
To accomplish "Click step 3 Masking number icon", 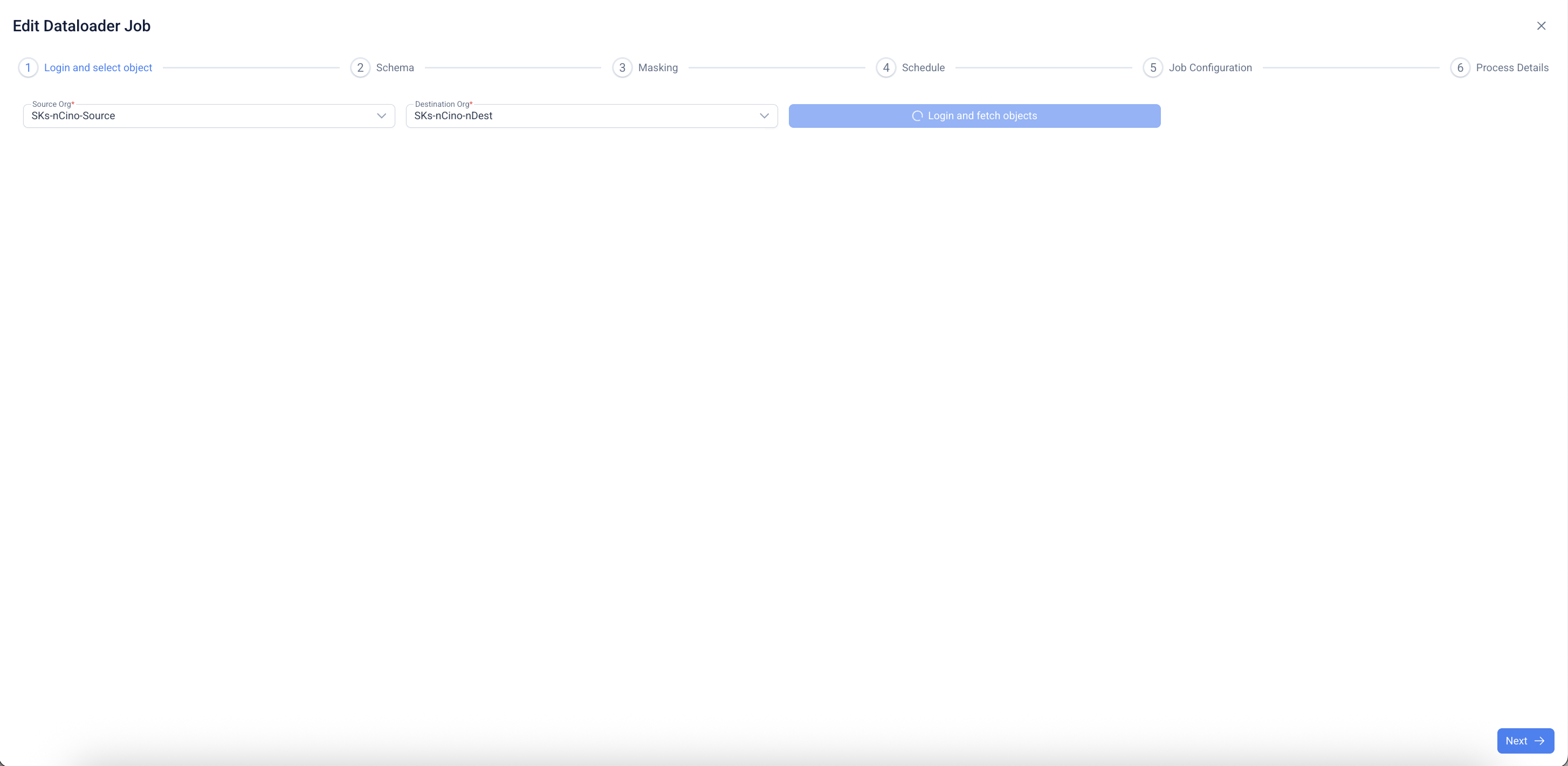I will 622,67.
